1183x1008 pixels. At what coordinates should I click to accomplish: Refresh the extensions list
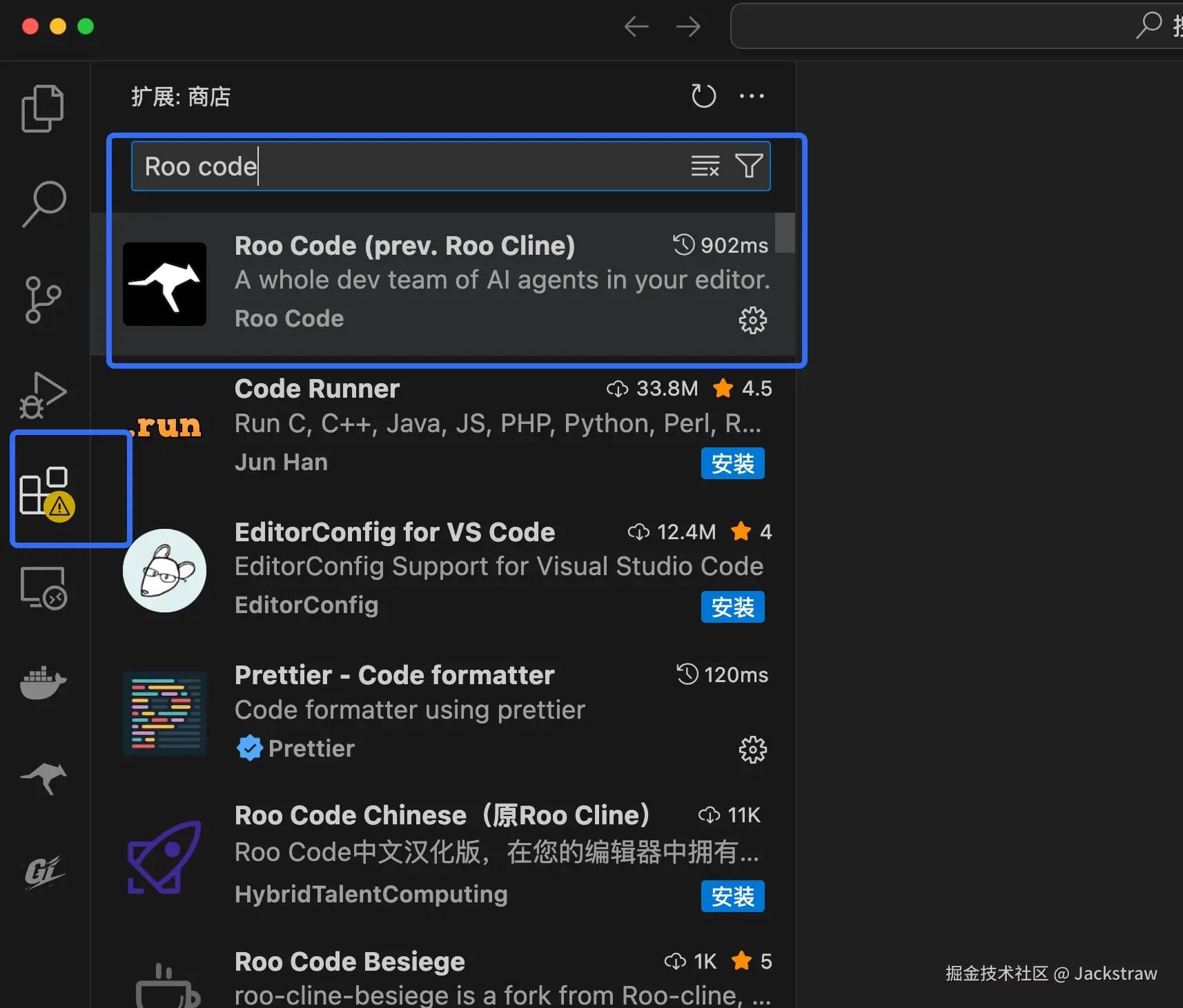coord(704,96)
